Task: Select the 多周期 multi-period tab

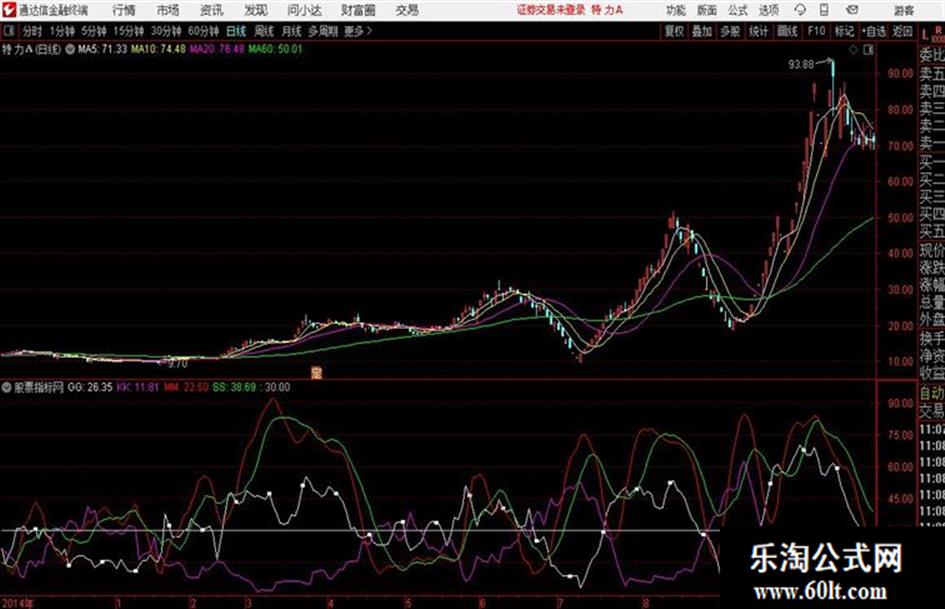Action: (322, 31)
